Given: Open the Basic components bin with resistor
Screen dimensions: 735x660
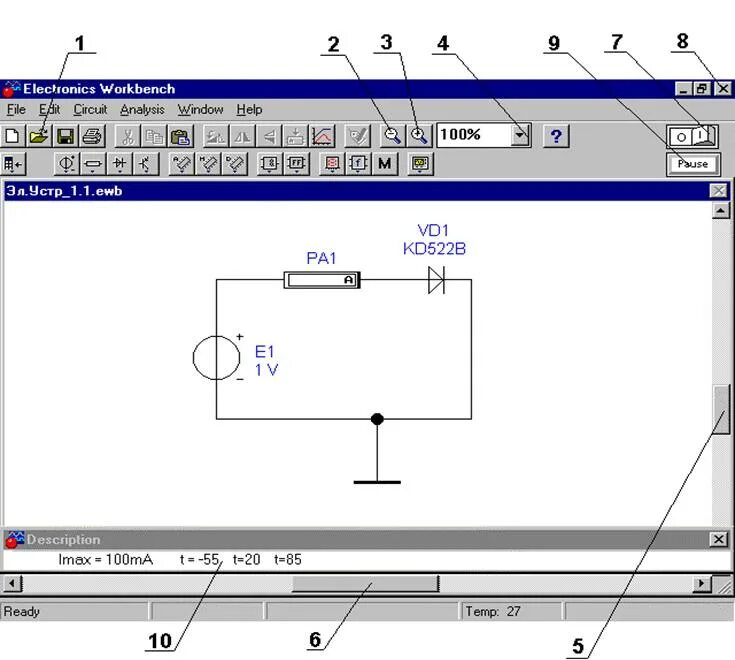Looking at the screenshot, I should (92, 164).
